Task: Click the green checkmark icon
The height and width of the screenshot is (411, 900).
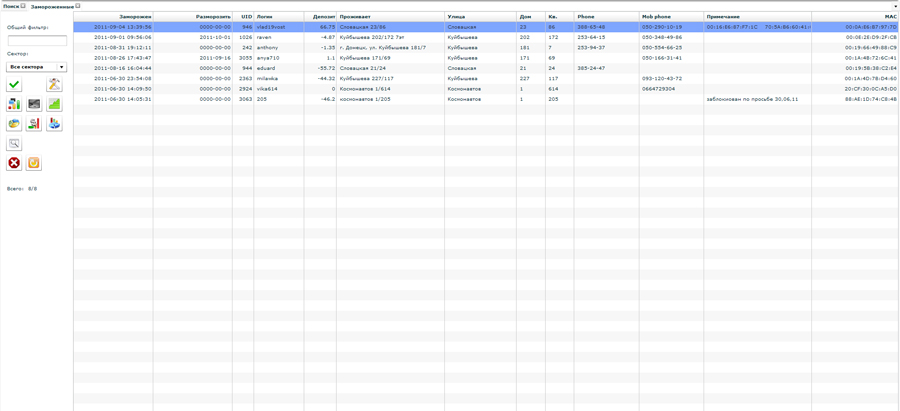Action: (14, 85)
